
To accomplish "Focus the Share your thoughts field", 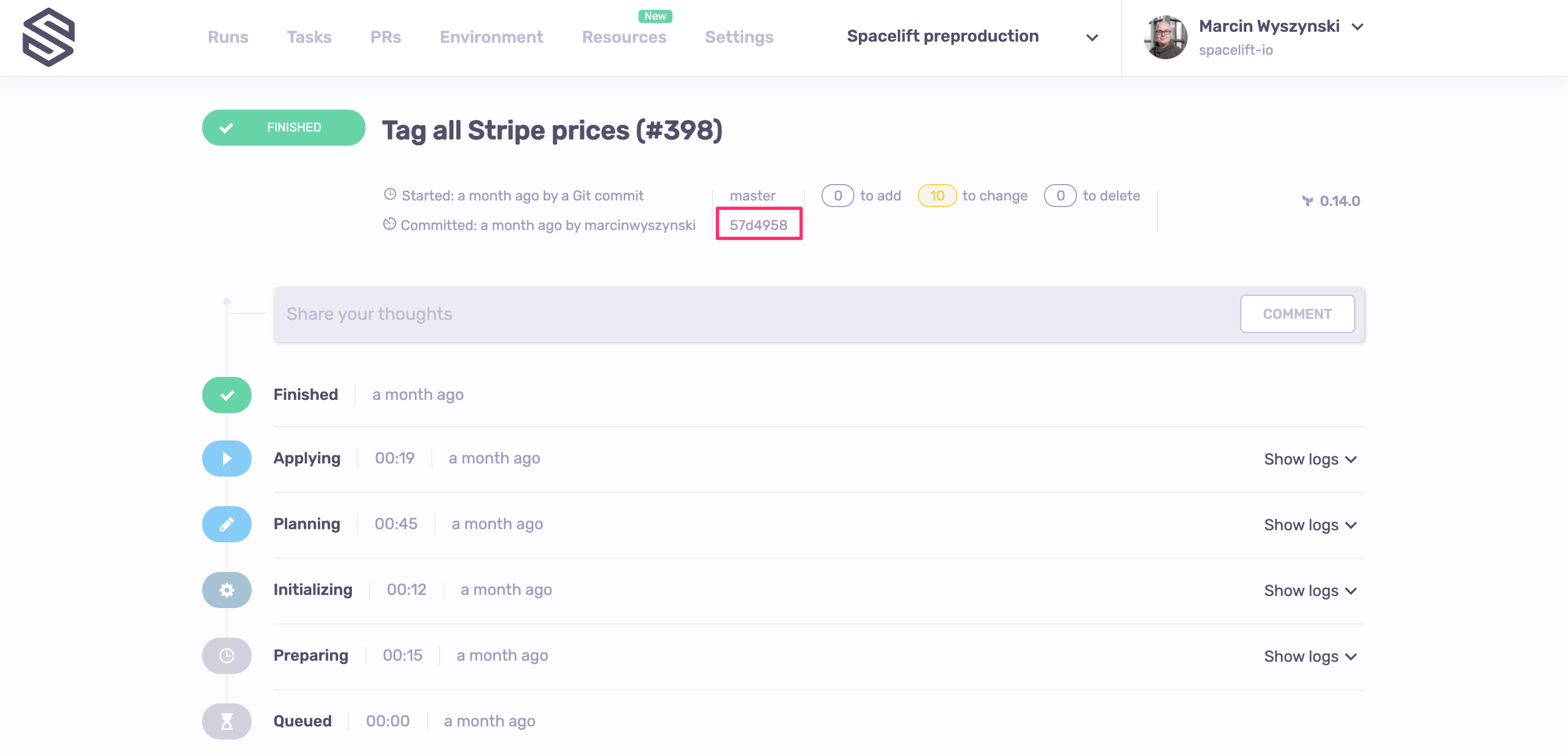I will pyautogui.click(x=755, y=314).
